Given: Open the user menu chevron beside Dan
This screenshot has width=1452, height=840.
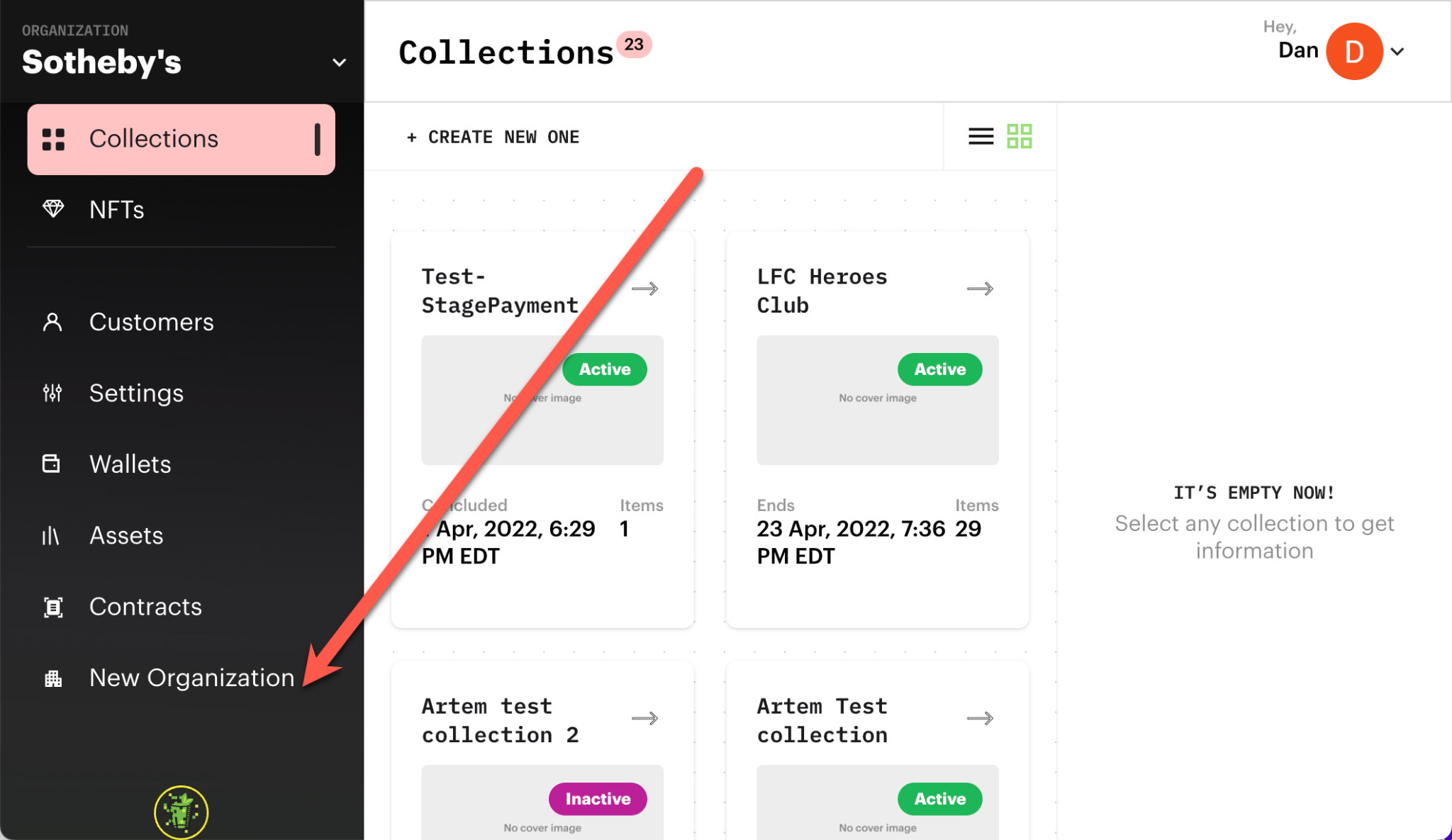Looking at the screenshot, I should point(1397,52).
